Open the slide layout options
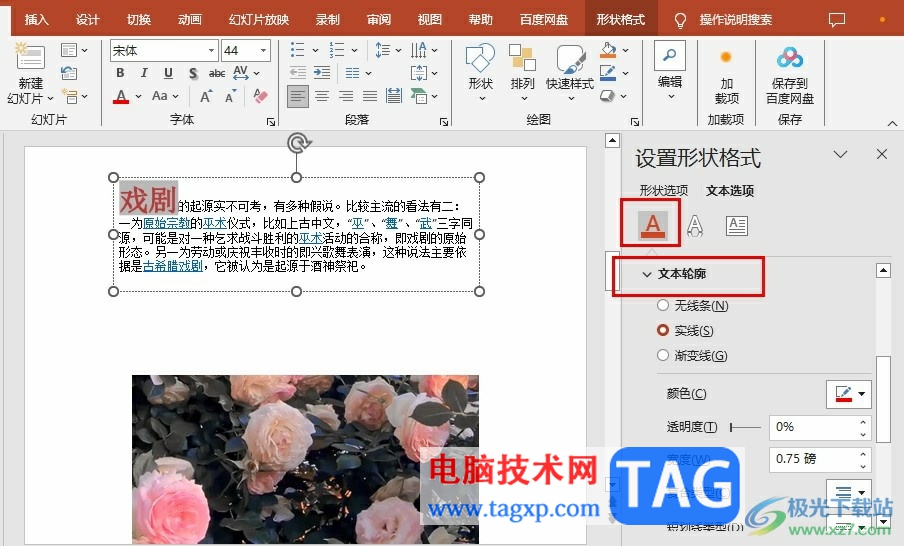 (x=74, y=51)
